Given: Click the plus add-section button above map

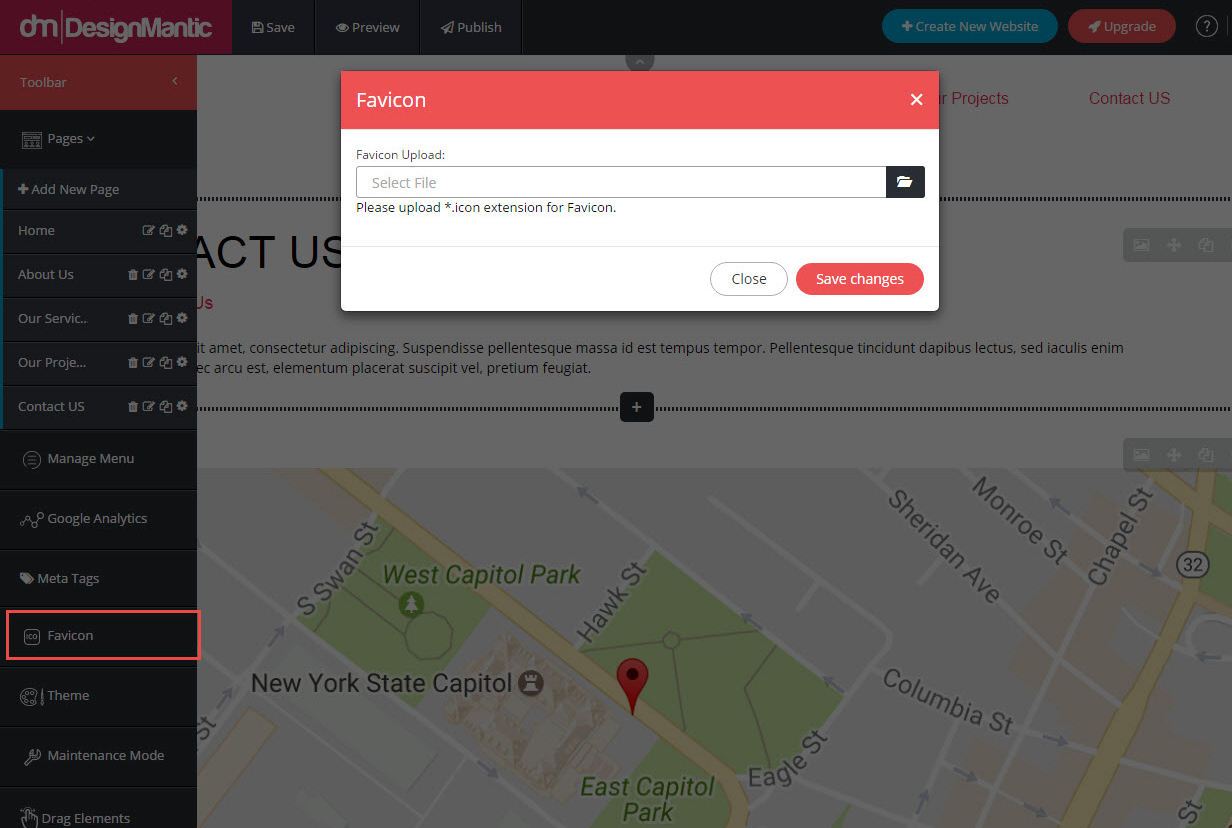Looking at the screenshot, I should pyautogui.click(x=637, y=407).
